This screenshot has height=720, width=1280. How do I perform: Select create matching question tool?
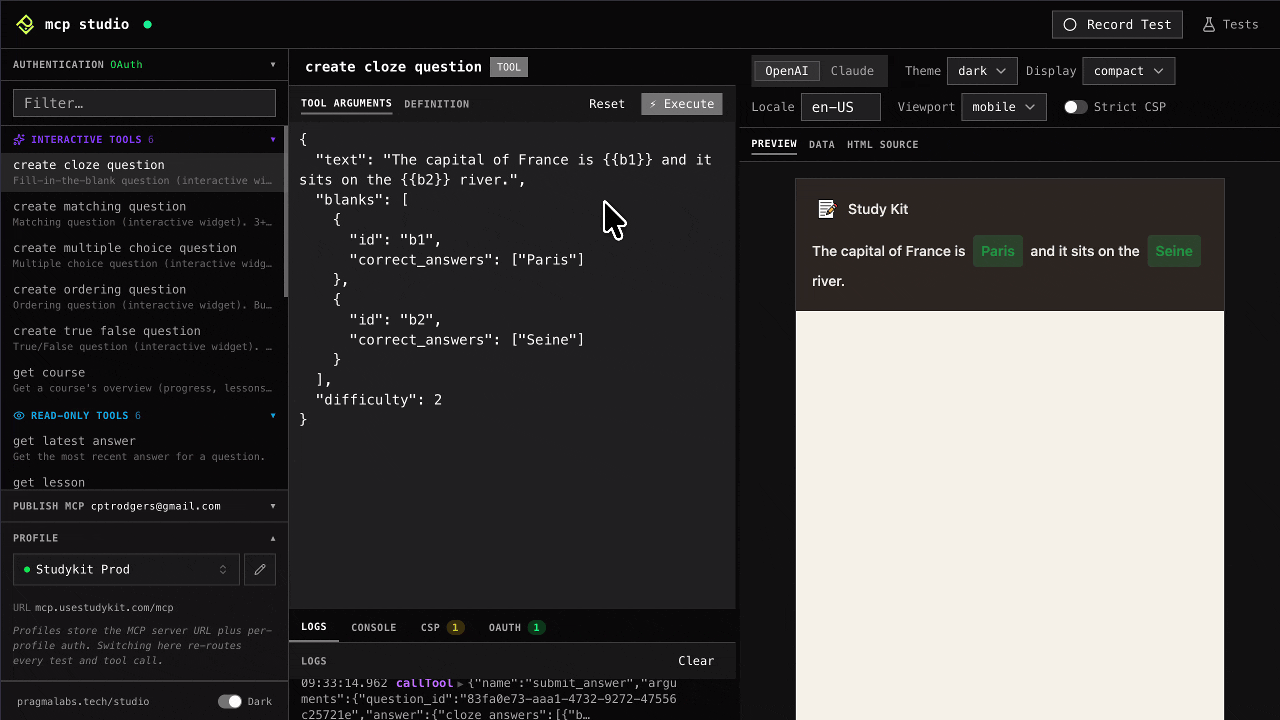tap(144, 214)
